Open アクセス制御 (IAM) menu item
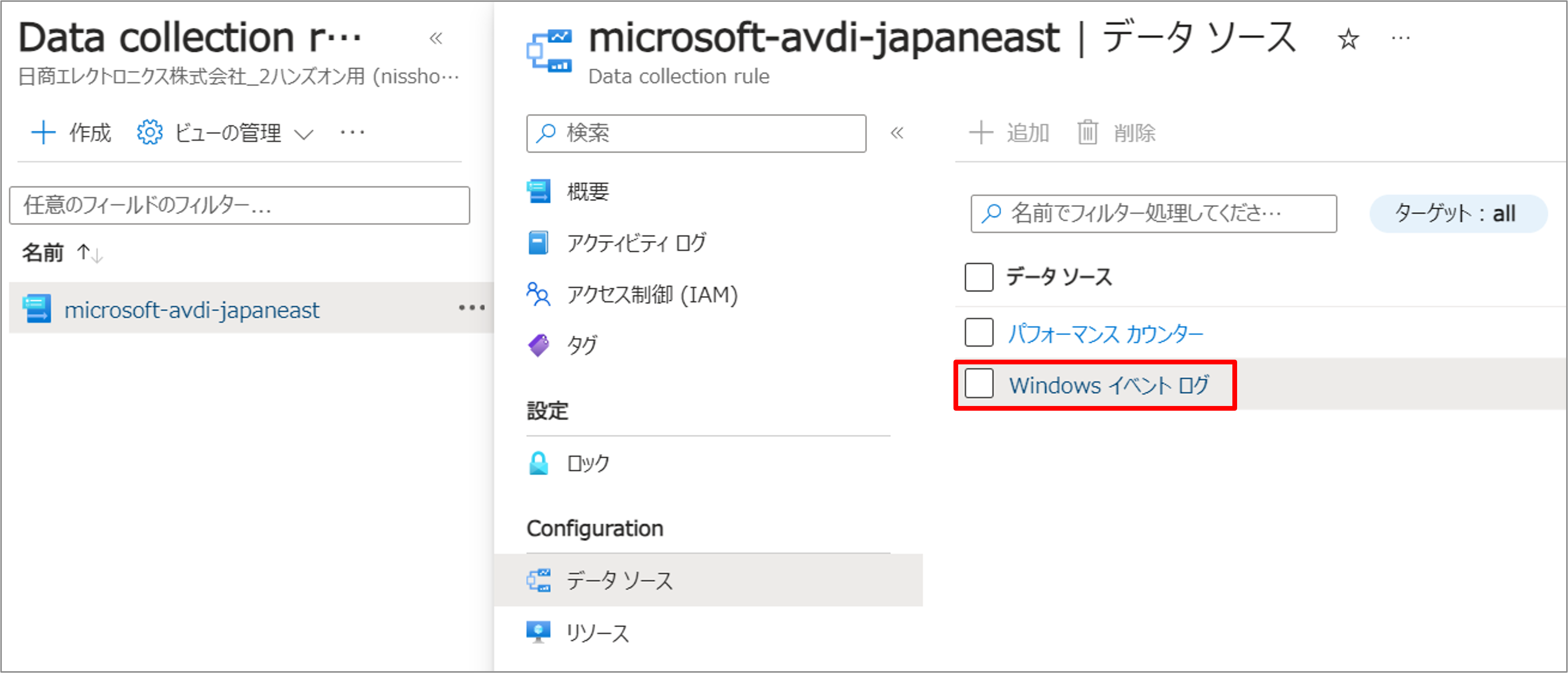This screenshot has width=1568, height=673. pos(652,294)
